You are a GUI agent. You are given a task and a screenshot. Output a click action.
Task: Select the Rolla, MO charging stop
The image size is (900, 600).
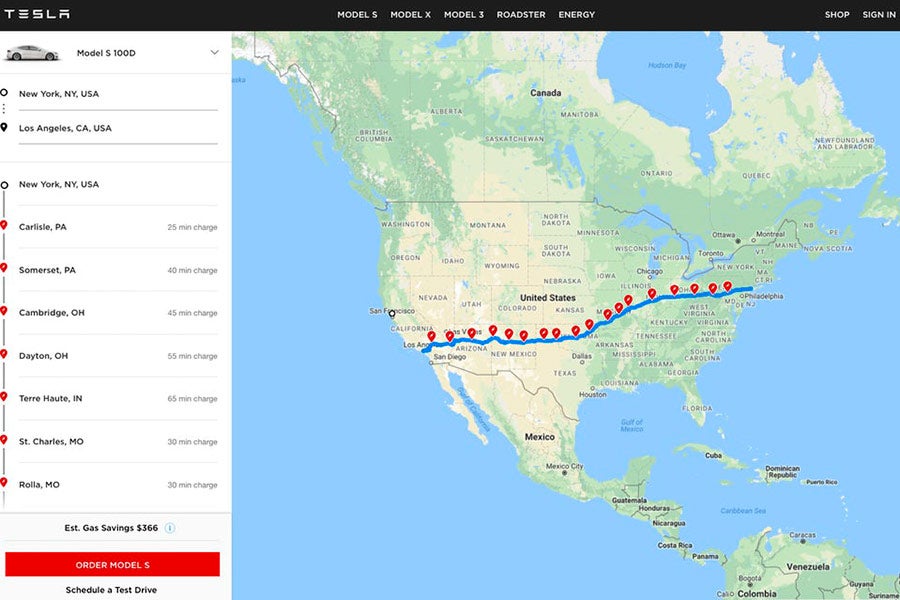118,485
